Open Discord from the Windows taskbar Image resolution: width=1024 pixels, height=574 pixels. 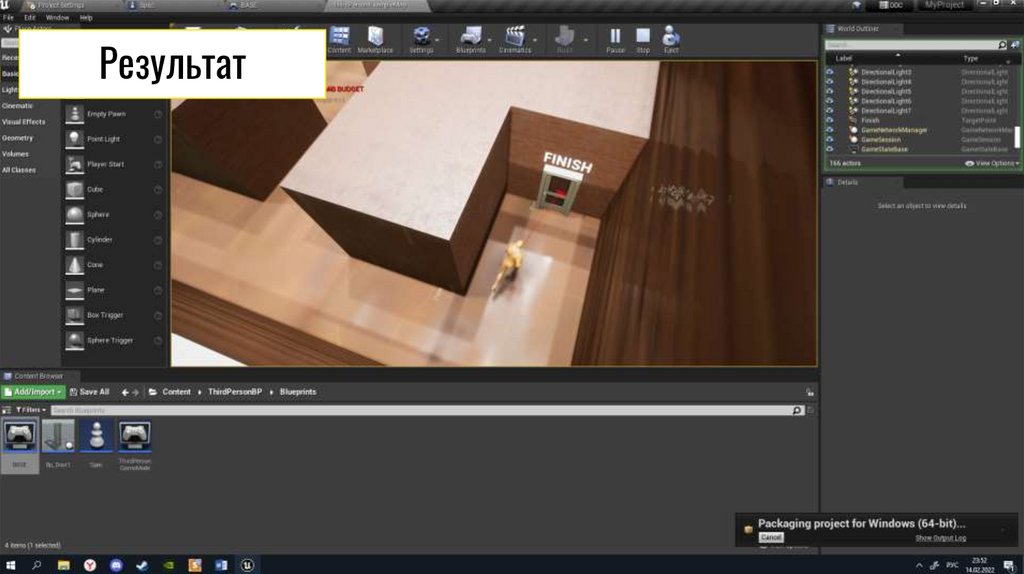pyautogui.click(x=115, y=565)
